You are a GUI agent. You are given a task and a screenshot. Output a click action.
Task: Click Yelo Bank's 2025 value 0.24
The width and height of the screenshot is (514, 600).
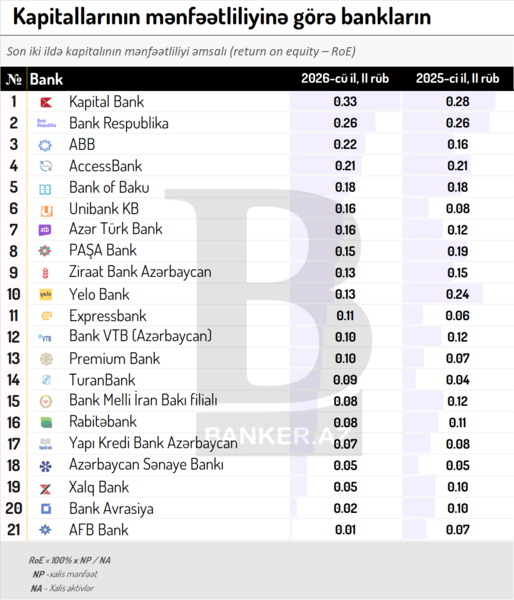click(x=457, y=294)
